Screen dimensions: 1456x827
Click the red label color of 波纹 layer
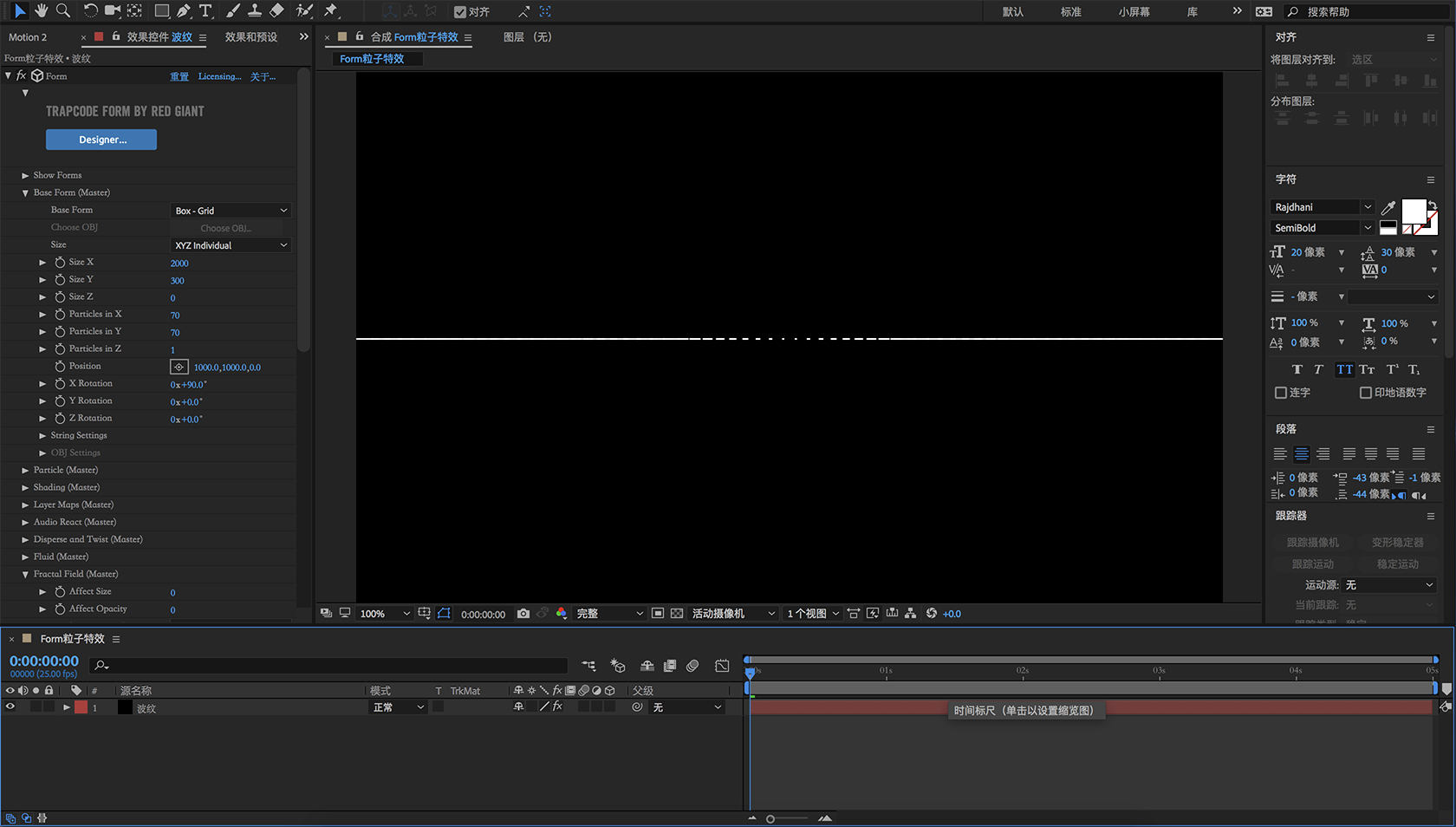tap(81, 707)
